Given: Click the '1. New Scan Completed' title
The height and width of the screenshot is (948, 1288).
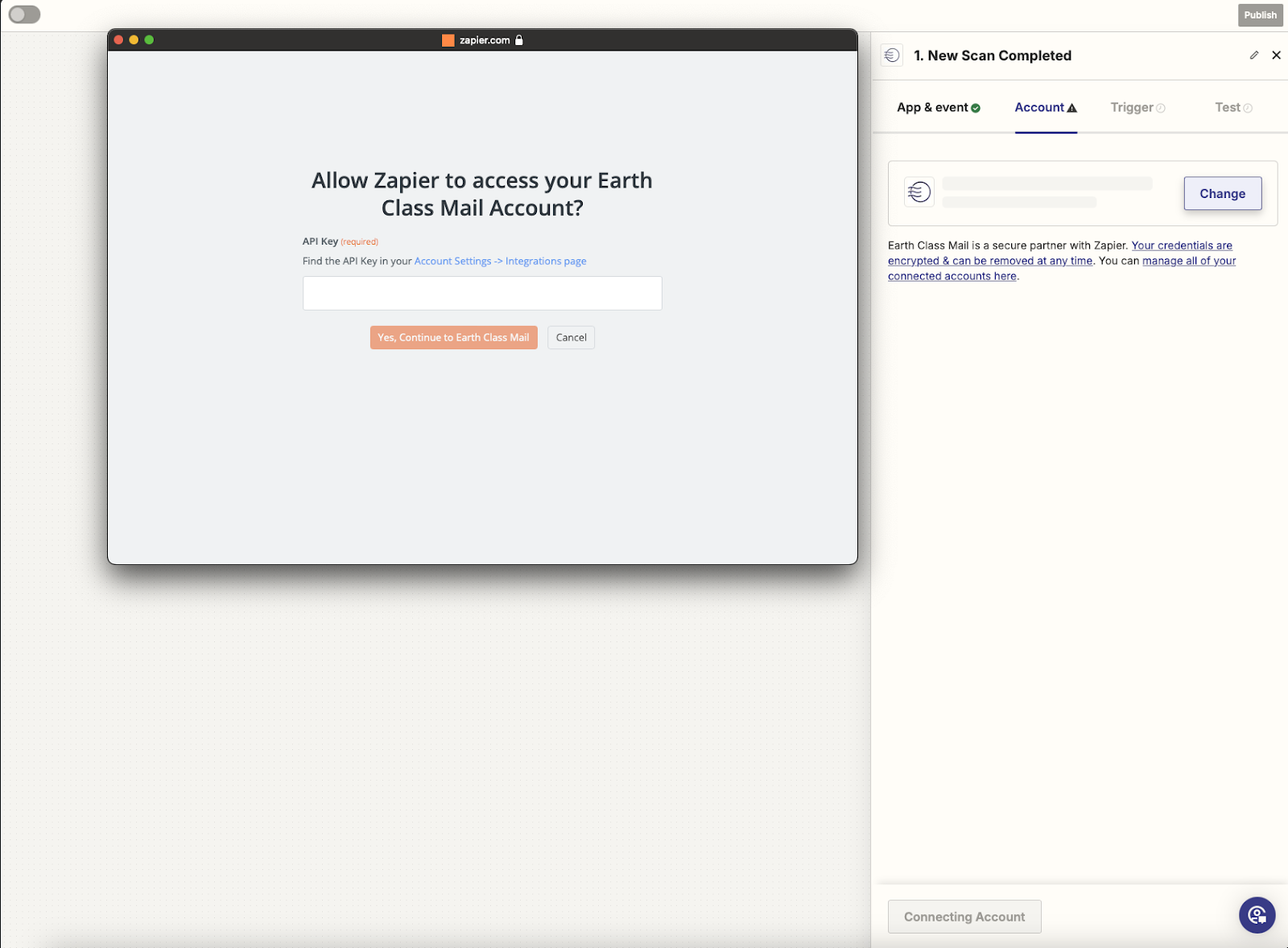Looking at the screenshot, I should 993,56.
